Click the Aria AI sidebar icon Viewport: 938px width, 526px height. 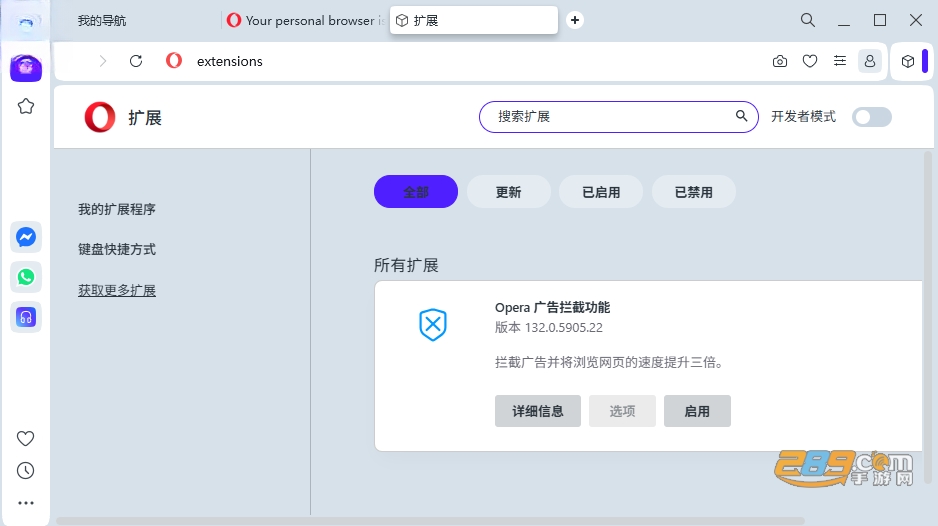(26, 67)
